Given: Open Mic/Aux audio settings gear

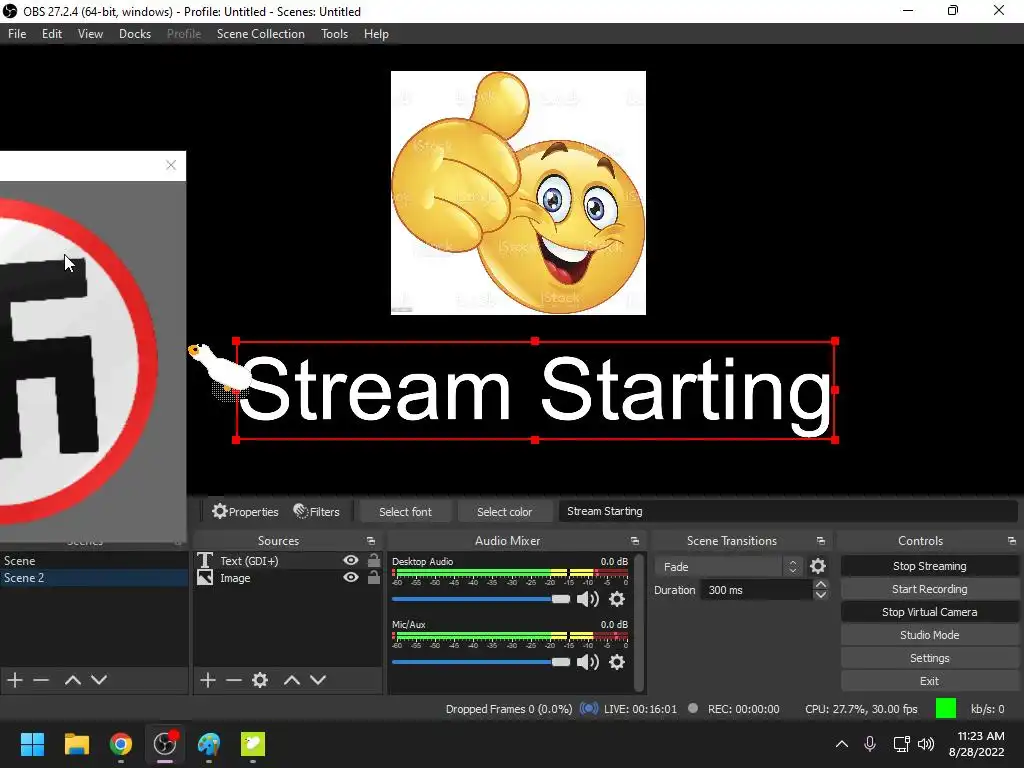Looking at the screenshot, I should click(616, 662).
